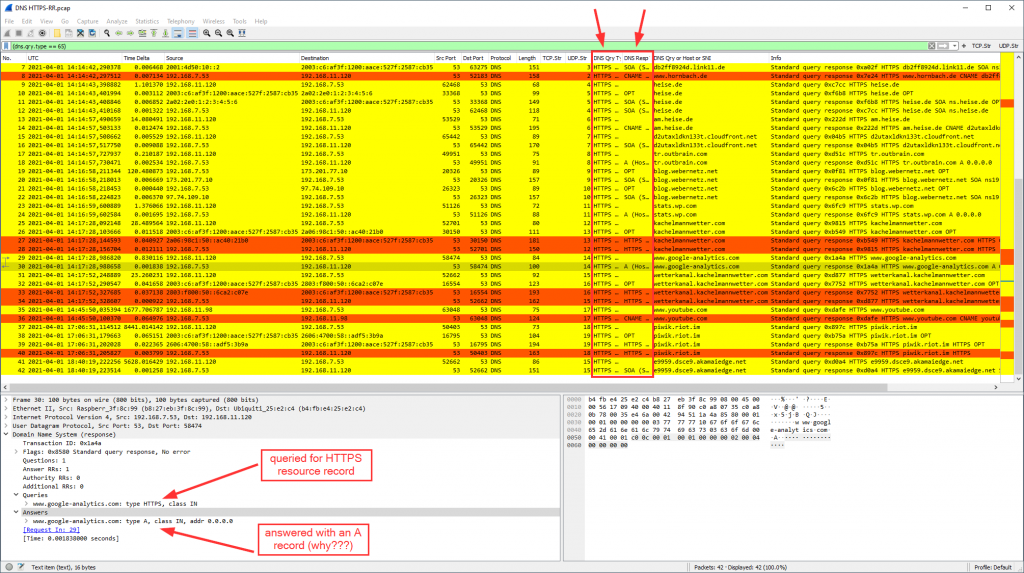
Task: Click the start capture shark fin icon
Action: point(7,33)
